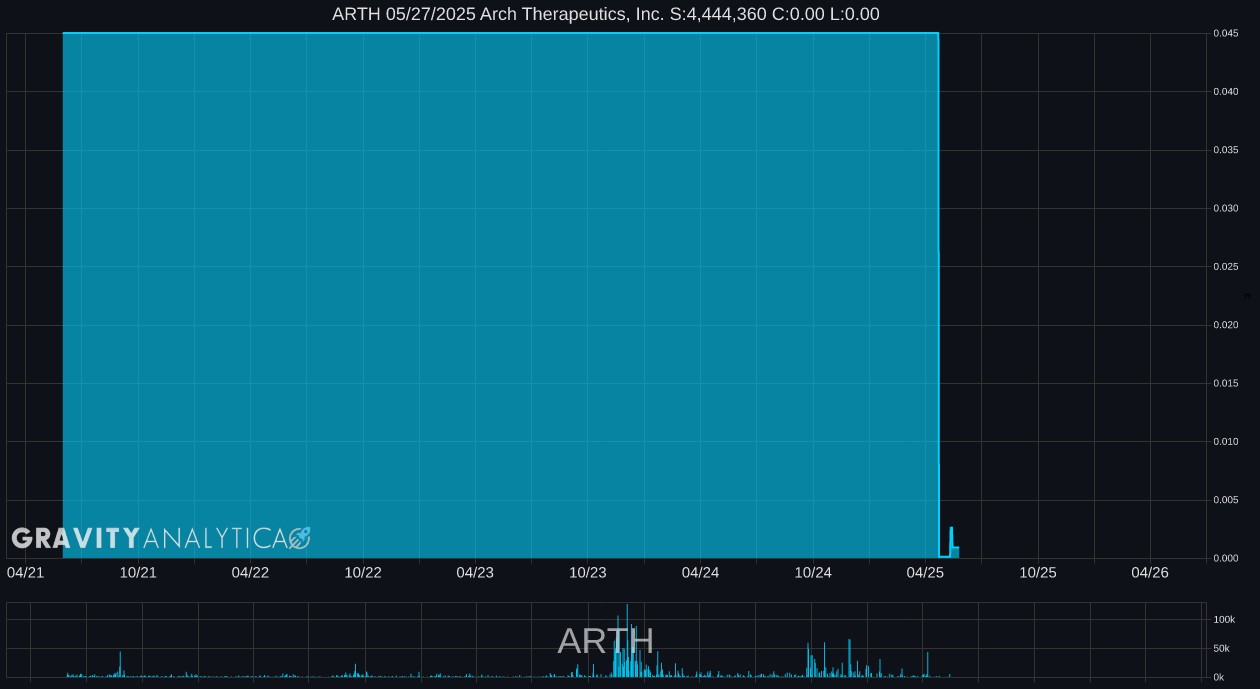Click the 10/21 date axis label

tap(138, 572)
